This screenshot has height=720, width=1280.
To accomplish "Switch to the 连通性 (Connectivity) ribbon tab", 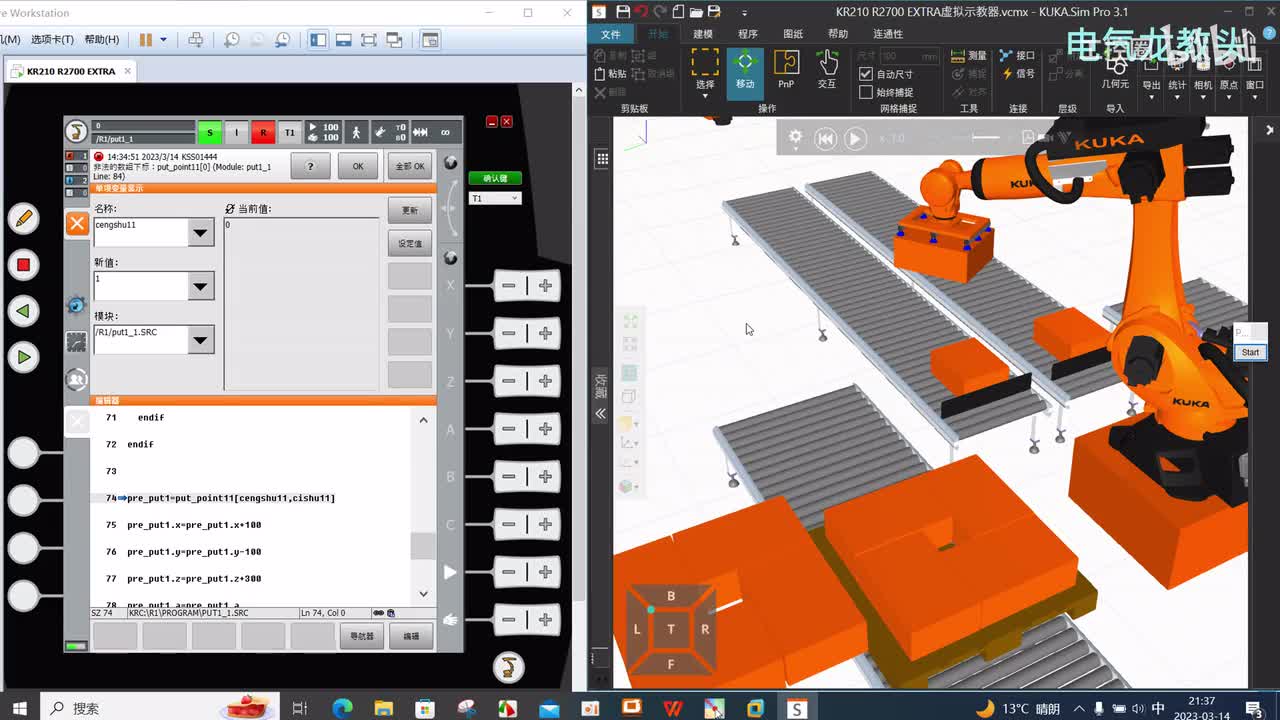I will coord(888,34).
